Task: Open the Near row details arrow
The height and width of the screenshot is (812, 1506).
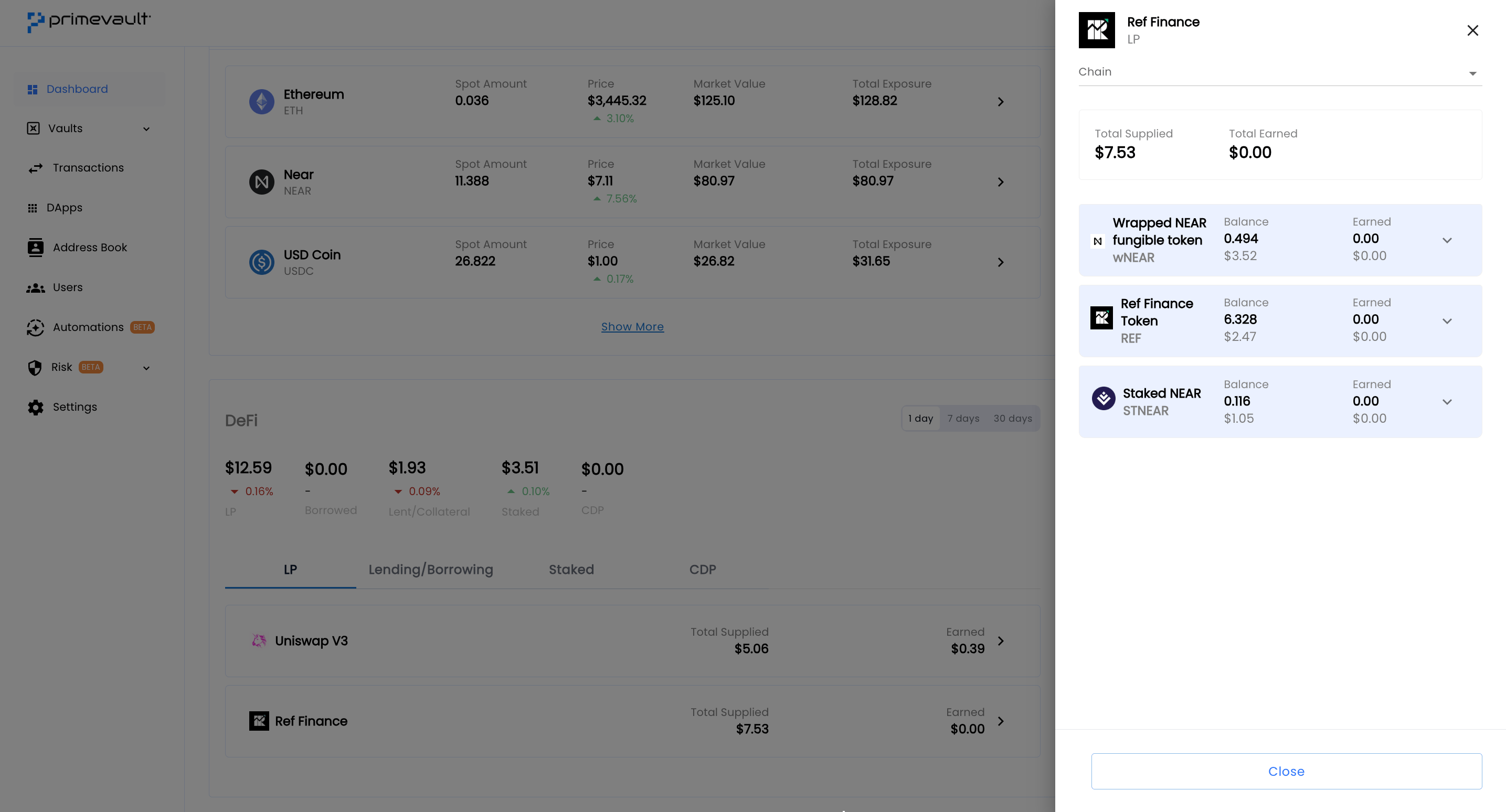Action: click(1000, 182)
